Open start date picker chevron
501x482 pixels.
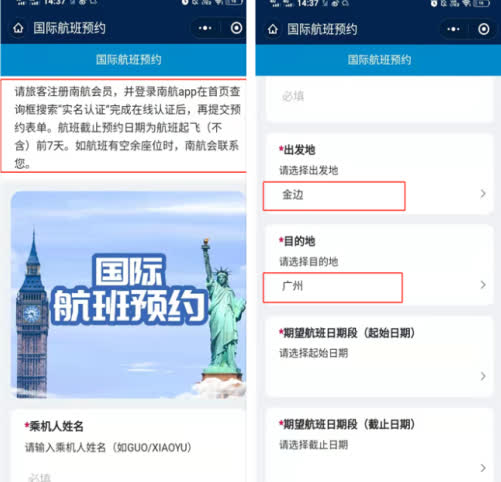[483, 376]
